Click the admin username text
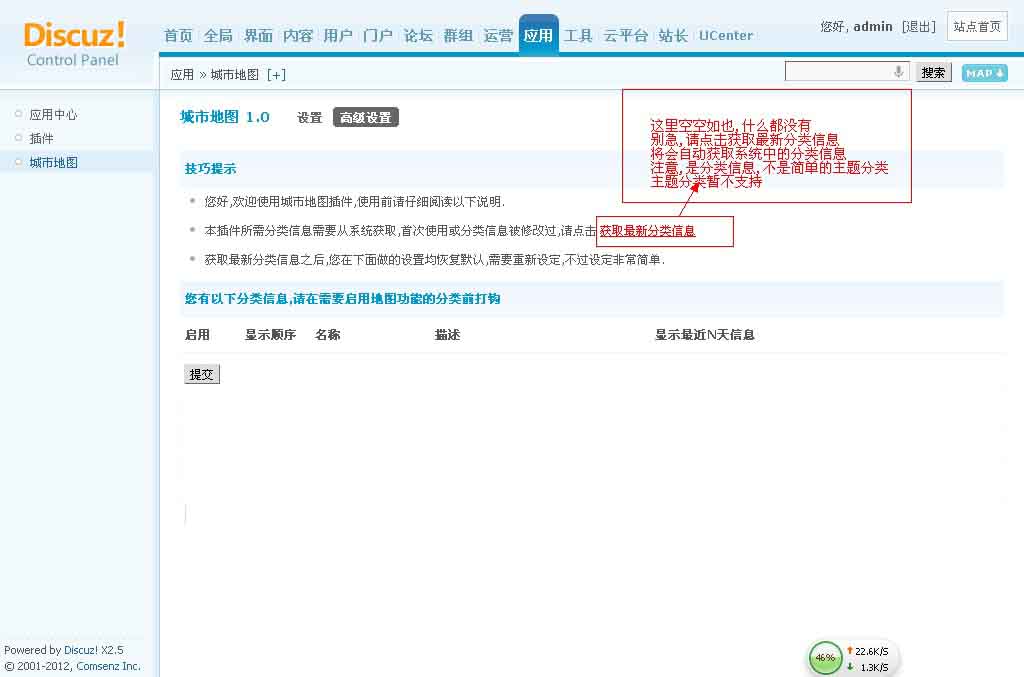The height and width of the screenshot is (677, 1024). 872,27
